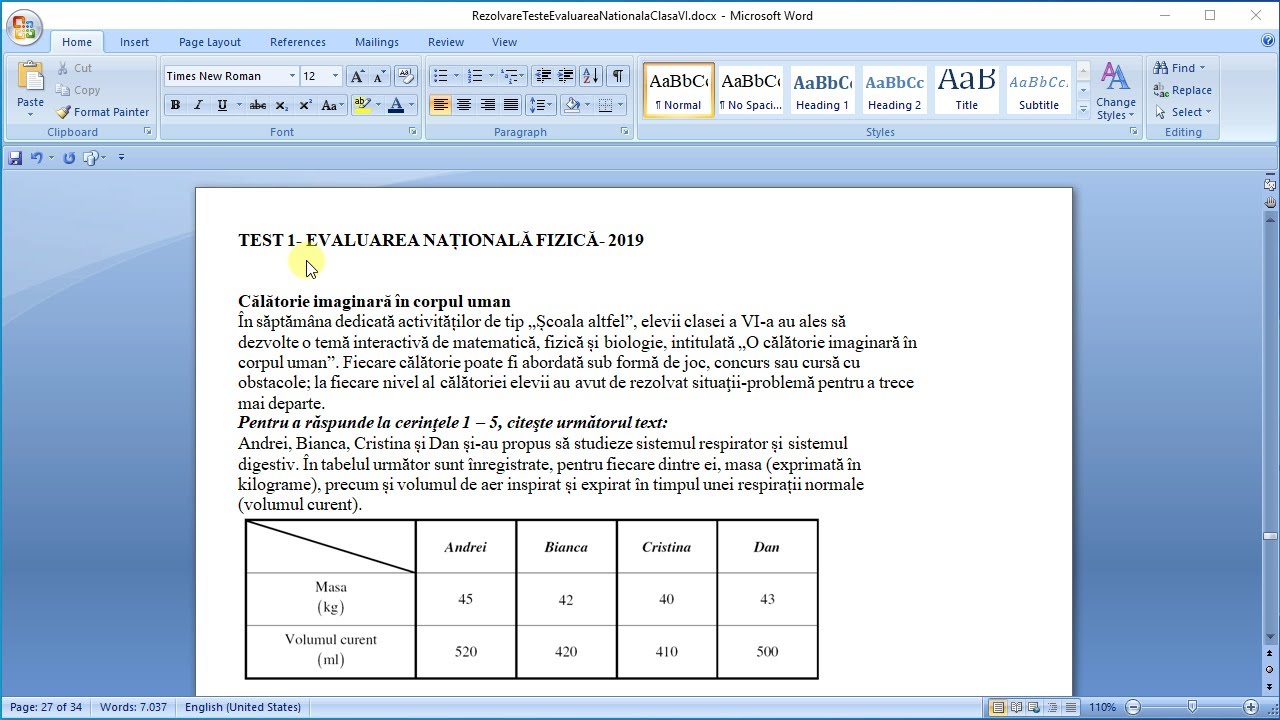Screen dimensions: 1280x720
Task: Click the Change Case Aa button
Action: click(x=331, y=105)
